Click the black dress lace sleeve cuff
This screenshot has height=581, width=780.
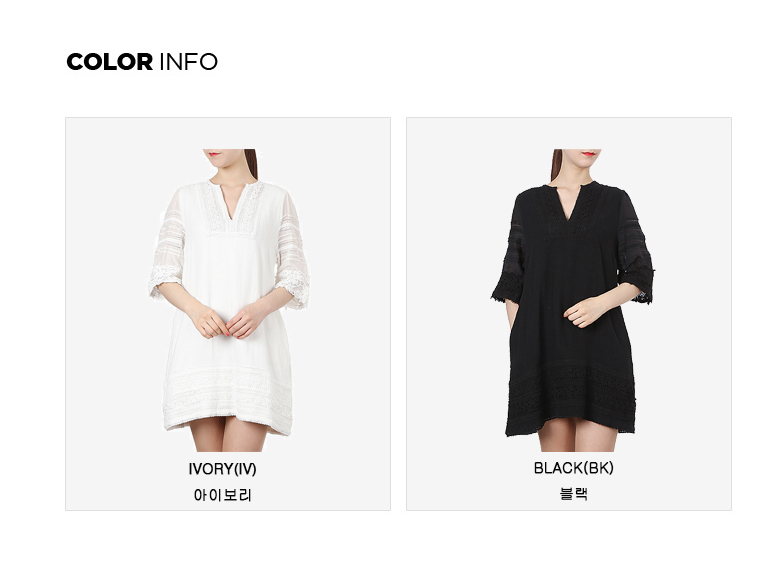tap(508, 289)
